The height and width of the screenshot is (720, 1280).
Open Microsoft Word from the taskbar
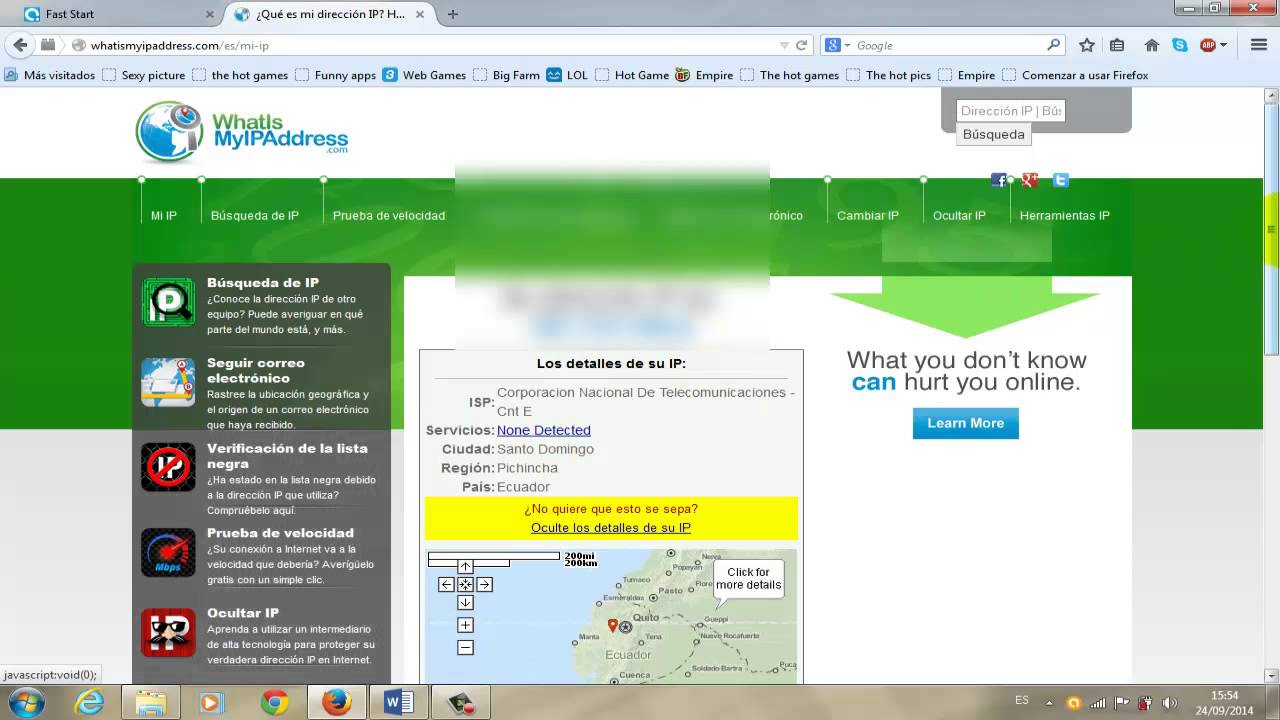(398, 703)
